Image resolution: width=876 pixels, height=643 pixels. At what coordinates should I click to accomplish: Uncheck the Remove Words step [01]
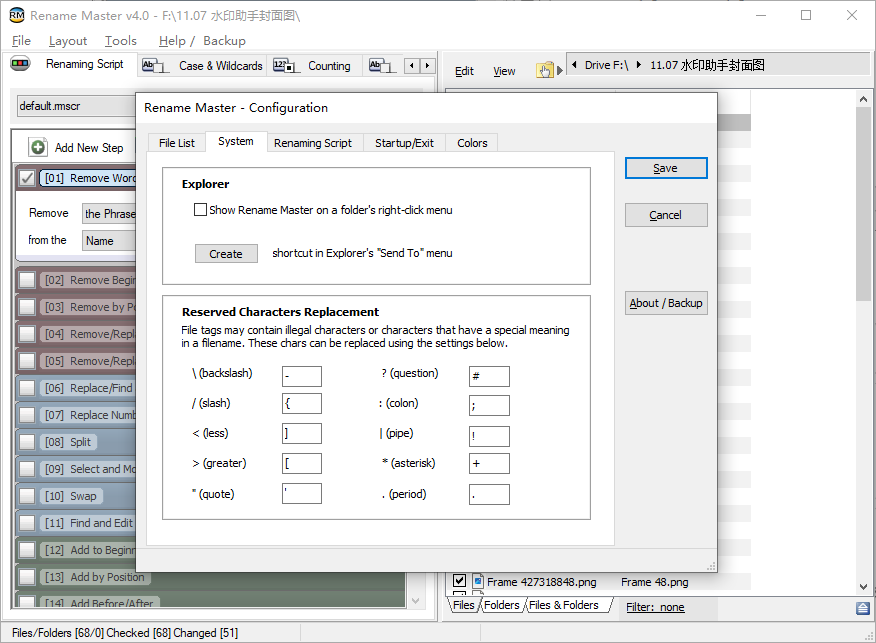(x=27, y=178)
